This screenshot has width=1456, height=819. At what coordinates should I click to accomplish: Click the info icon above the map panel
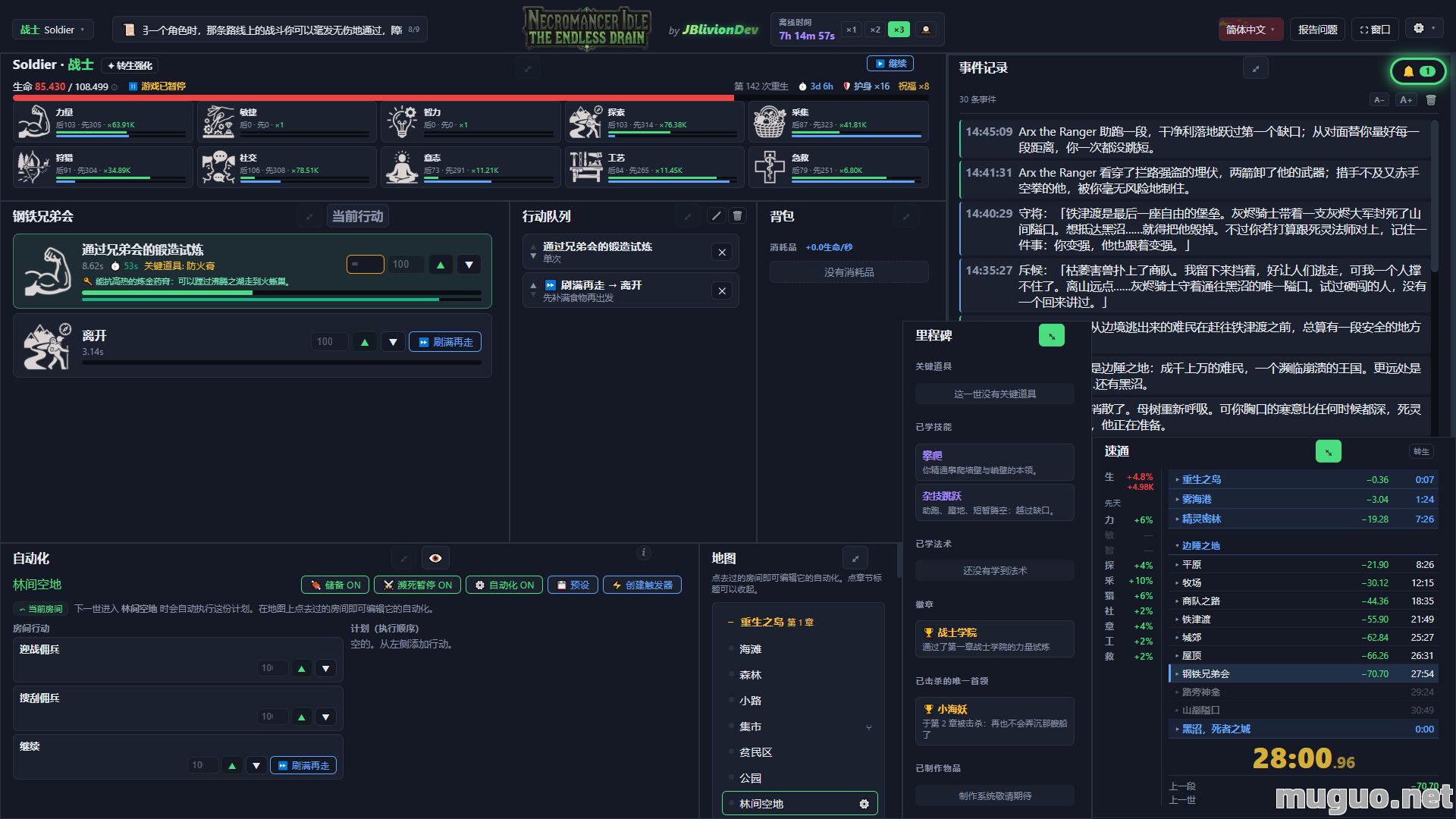click(x=643, y=553)
